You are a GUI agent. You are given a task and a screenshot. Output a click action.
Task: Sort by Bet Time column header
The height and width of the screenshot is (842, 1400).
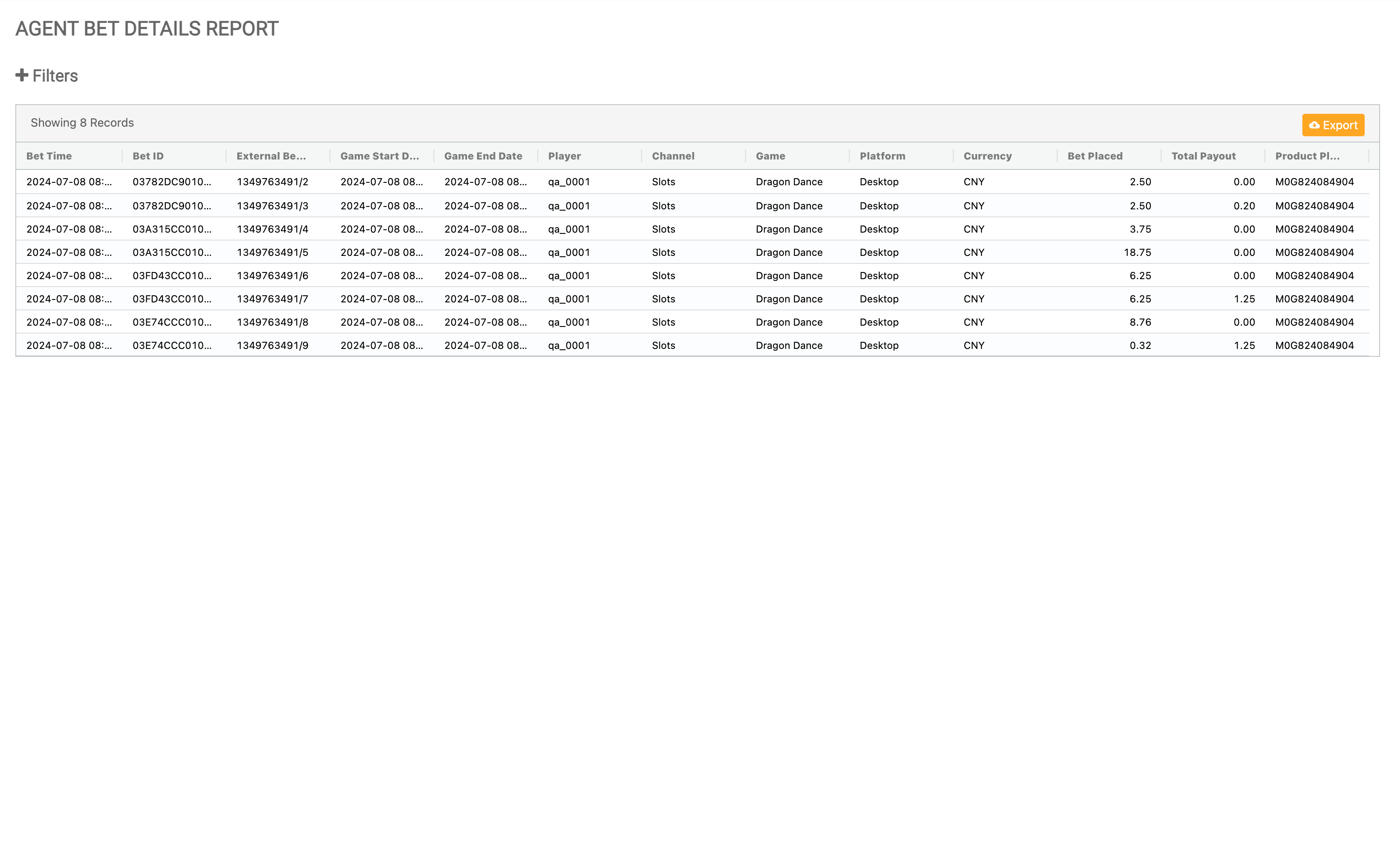(x=49, y=156)
